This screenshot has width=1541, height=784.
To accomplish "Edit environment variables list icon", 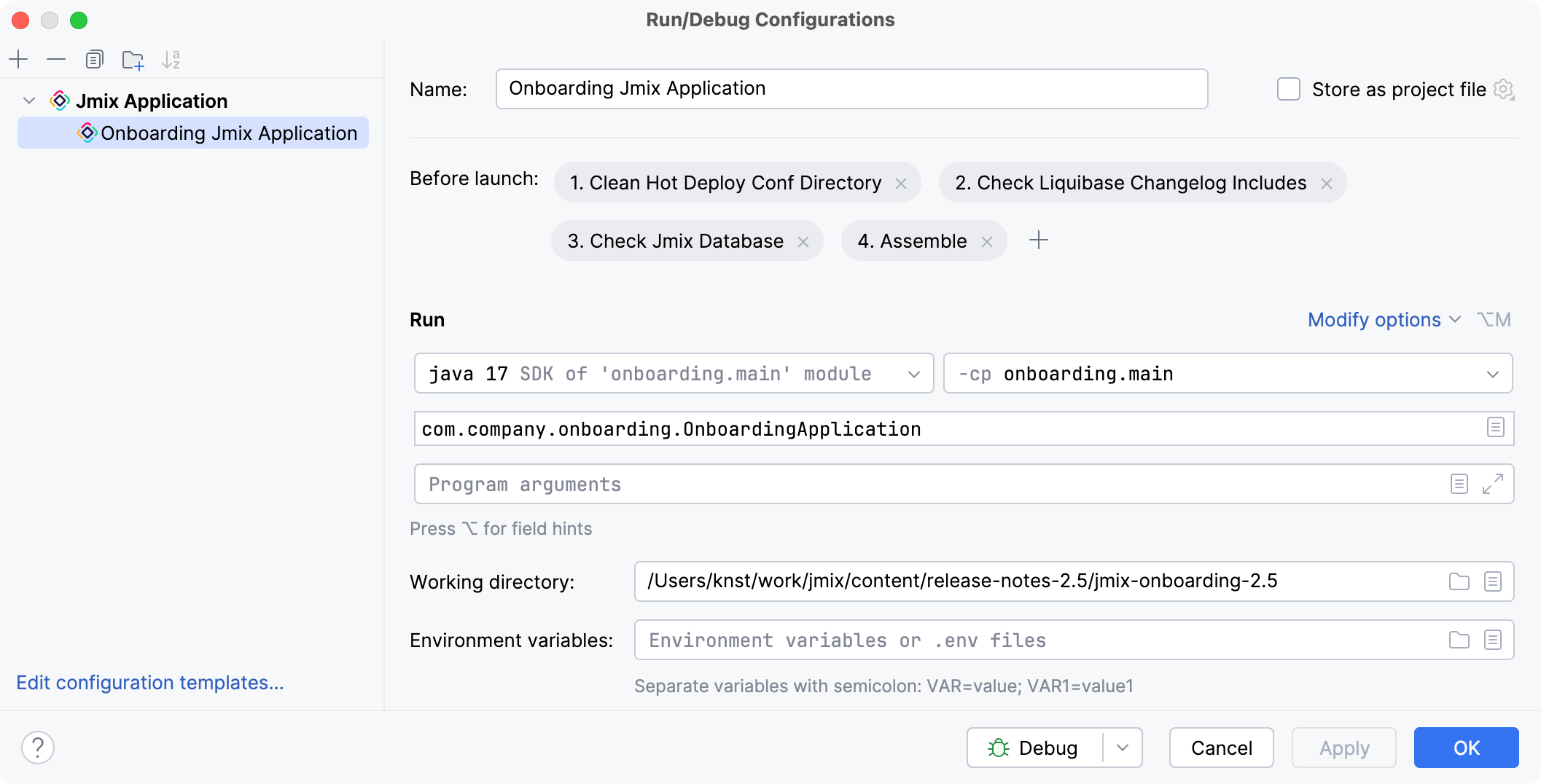I will coord(1493,640).
